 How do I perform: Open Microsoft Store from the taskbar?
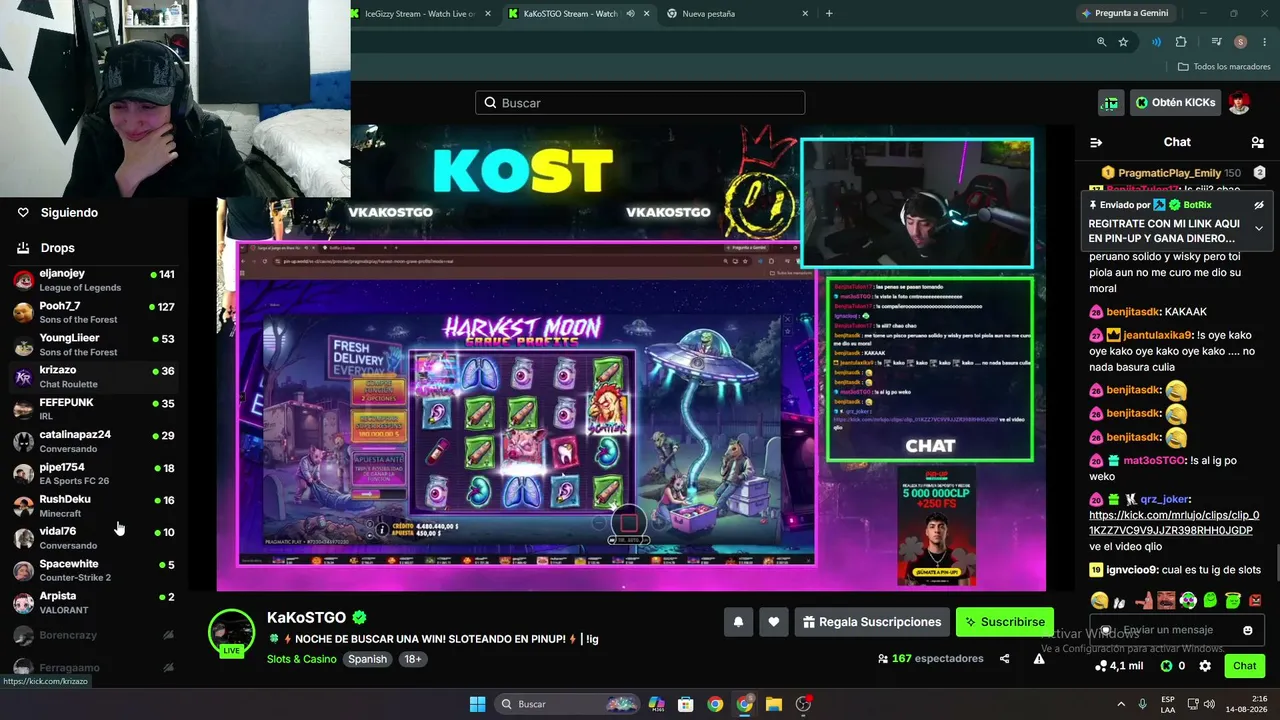click(x=685, y=704)
